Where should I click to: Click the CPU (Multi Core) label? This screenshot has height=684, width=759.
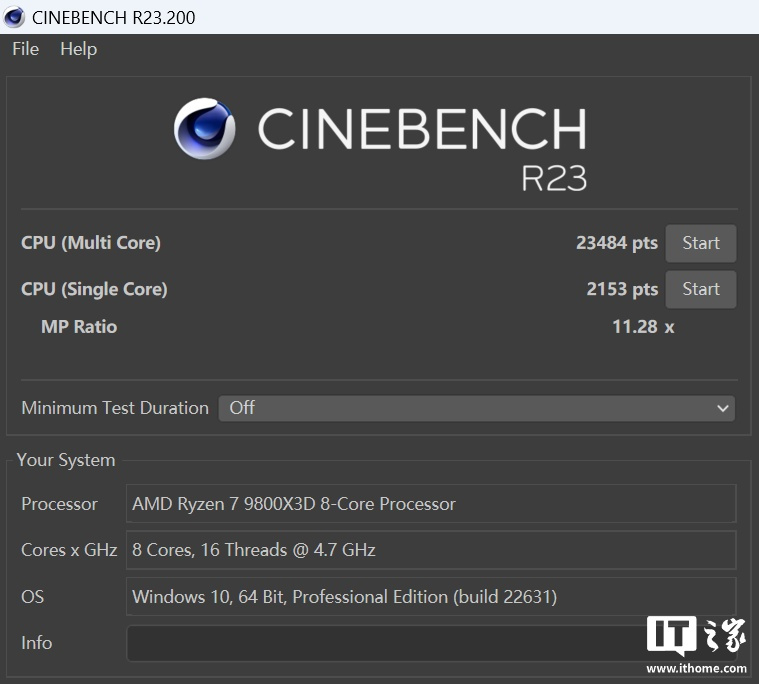pyautogui.click(x=91, y=243)
